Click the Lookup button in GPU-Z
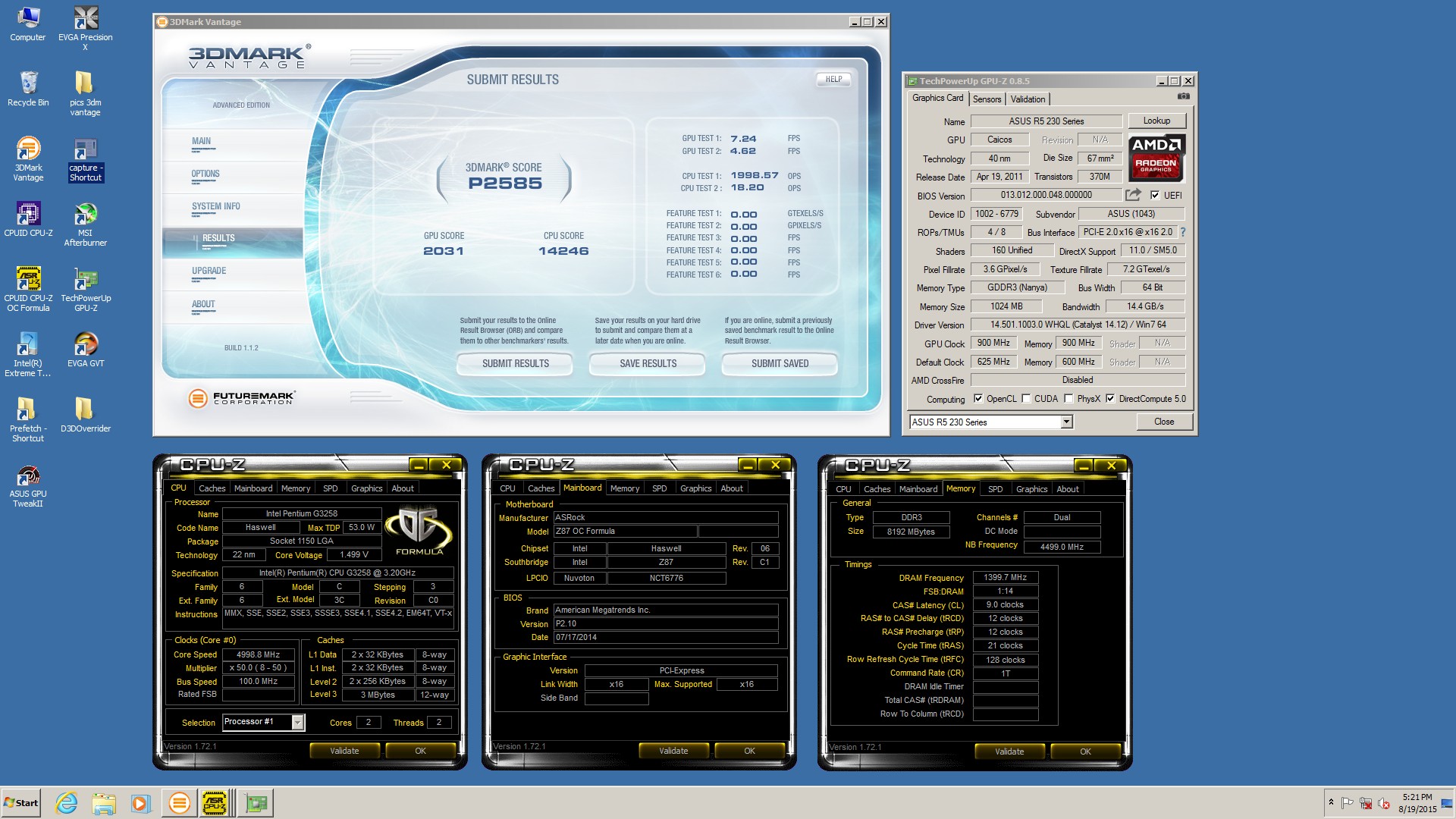The width and height of the screenshot is (1456, 819). click(1156, 121)
